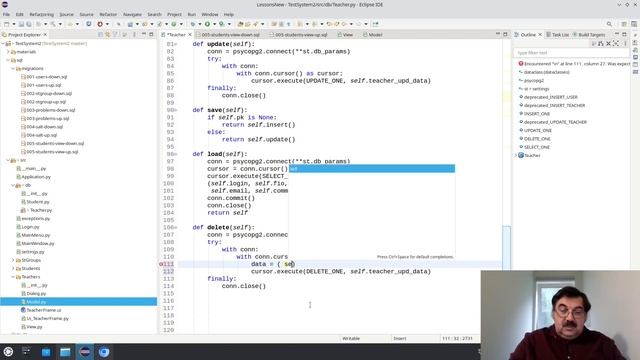Click the Outline 'type filter text' field

coord(571,53)
